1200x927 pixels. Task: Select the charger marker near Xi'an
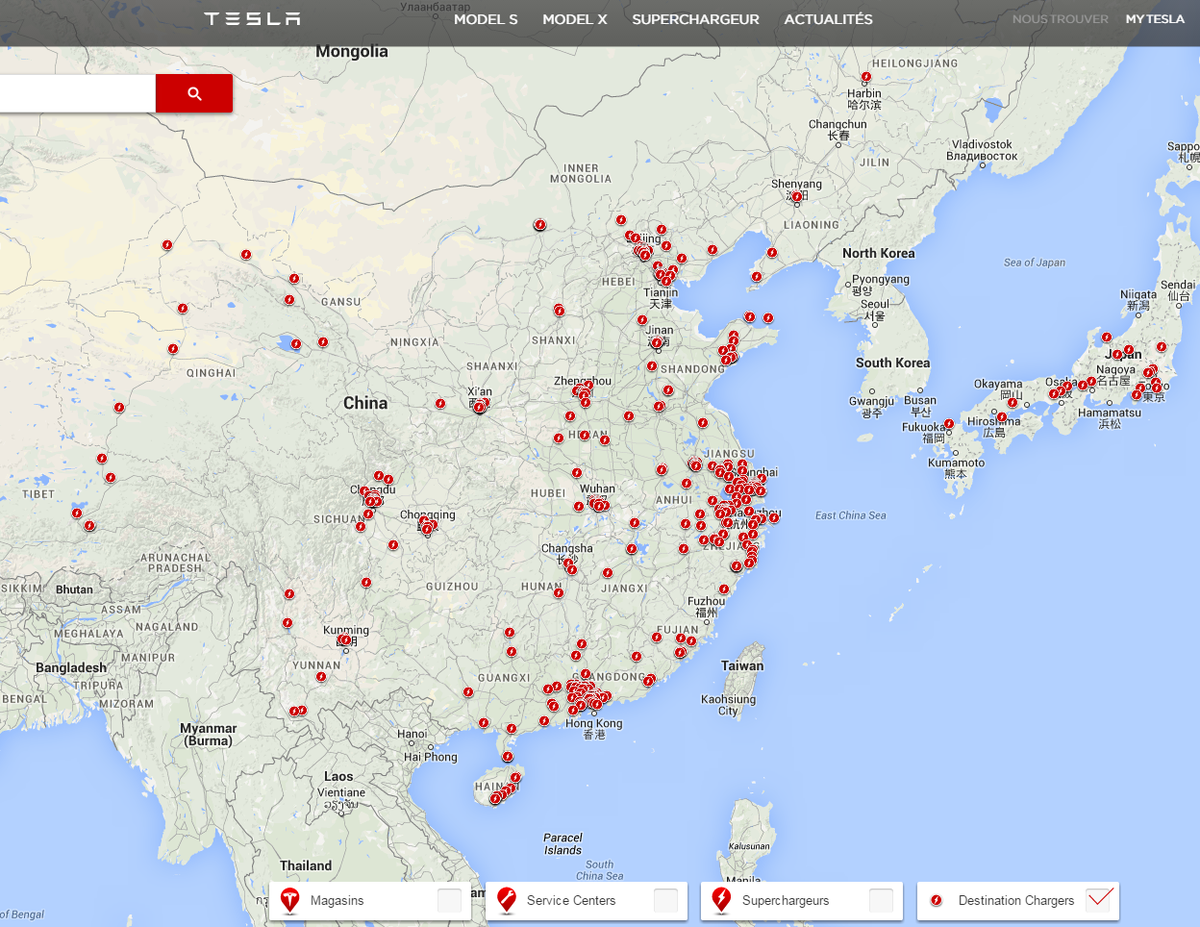(x=480, y=406)
